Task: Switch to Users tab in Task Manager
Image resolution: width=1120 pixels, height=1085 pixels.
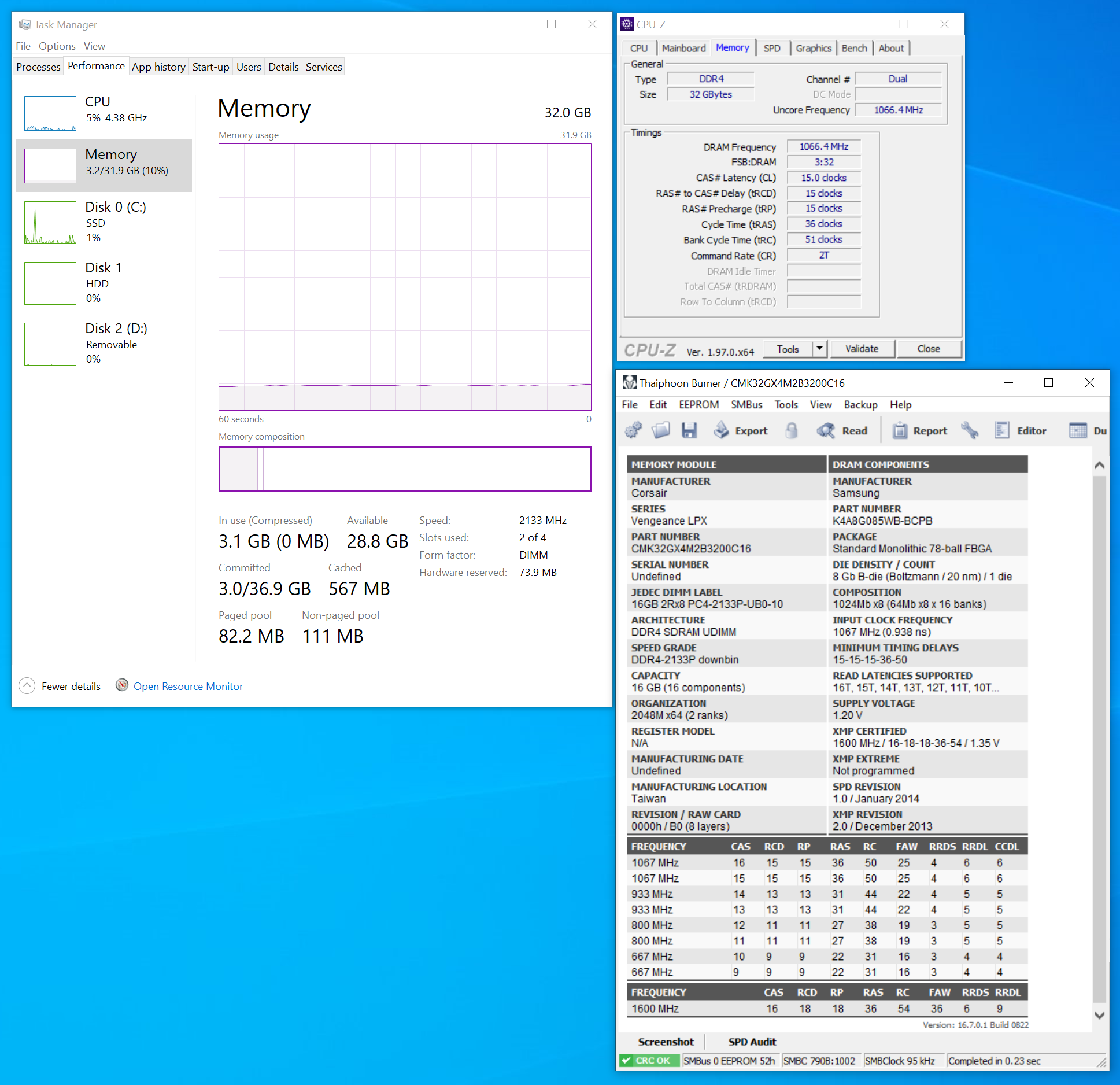Action: coord(249,67)
